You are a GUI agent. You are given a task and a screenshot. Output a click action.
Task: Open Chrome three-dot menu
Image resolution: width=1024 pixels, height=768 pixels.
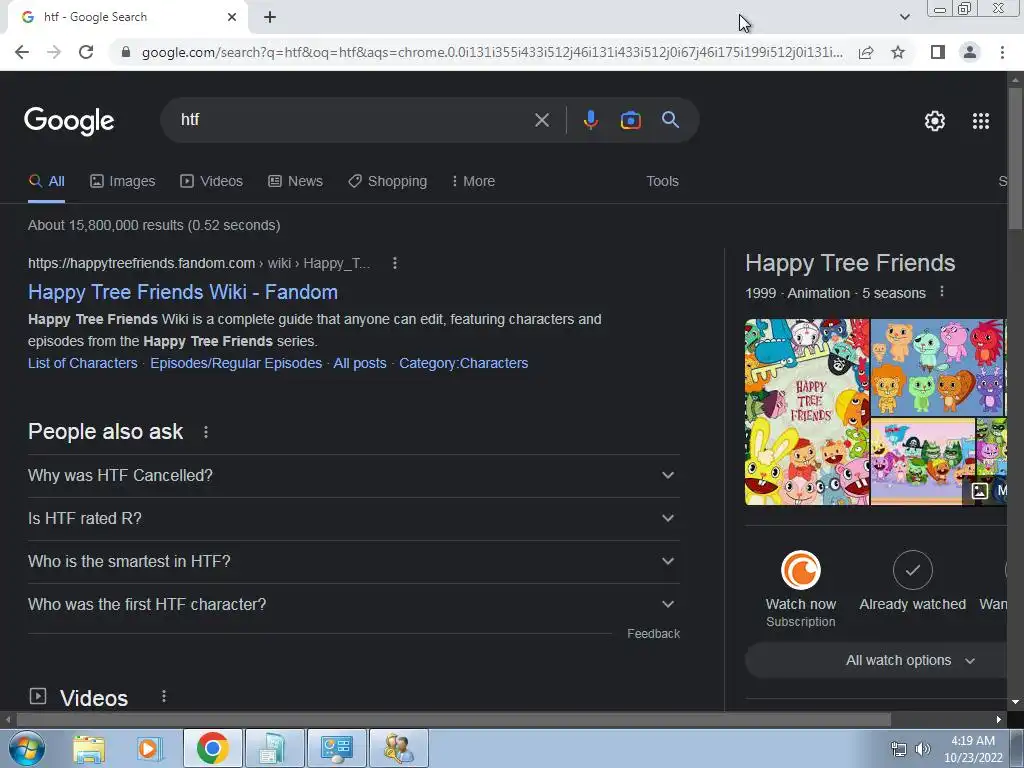click(x=1002, y=52)
